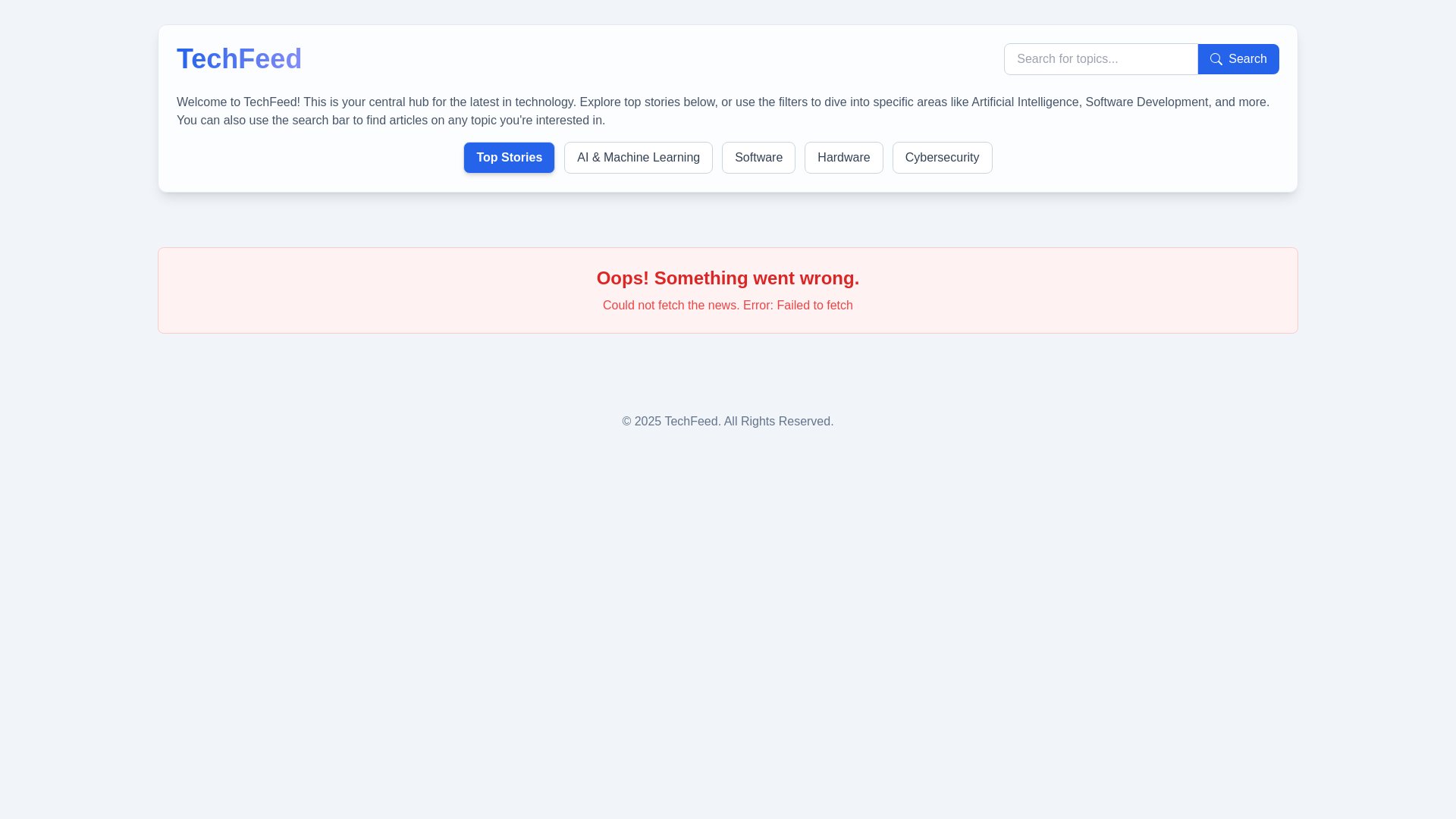Choose the Hardware filter
The image size is (1456, 819).
click(844, 158)
